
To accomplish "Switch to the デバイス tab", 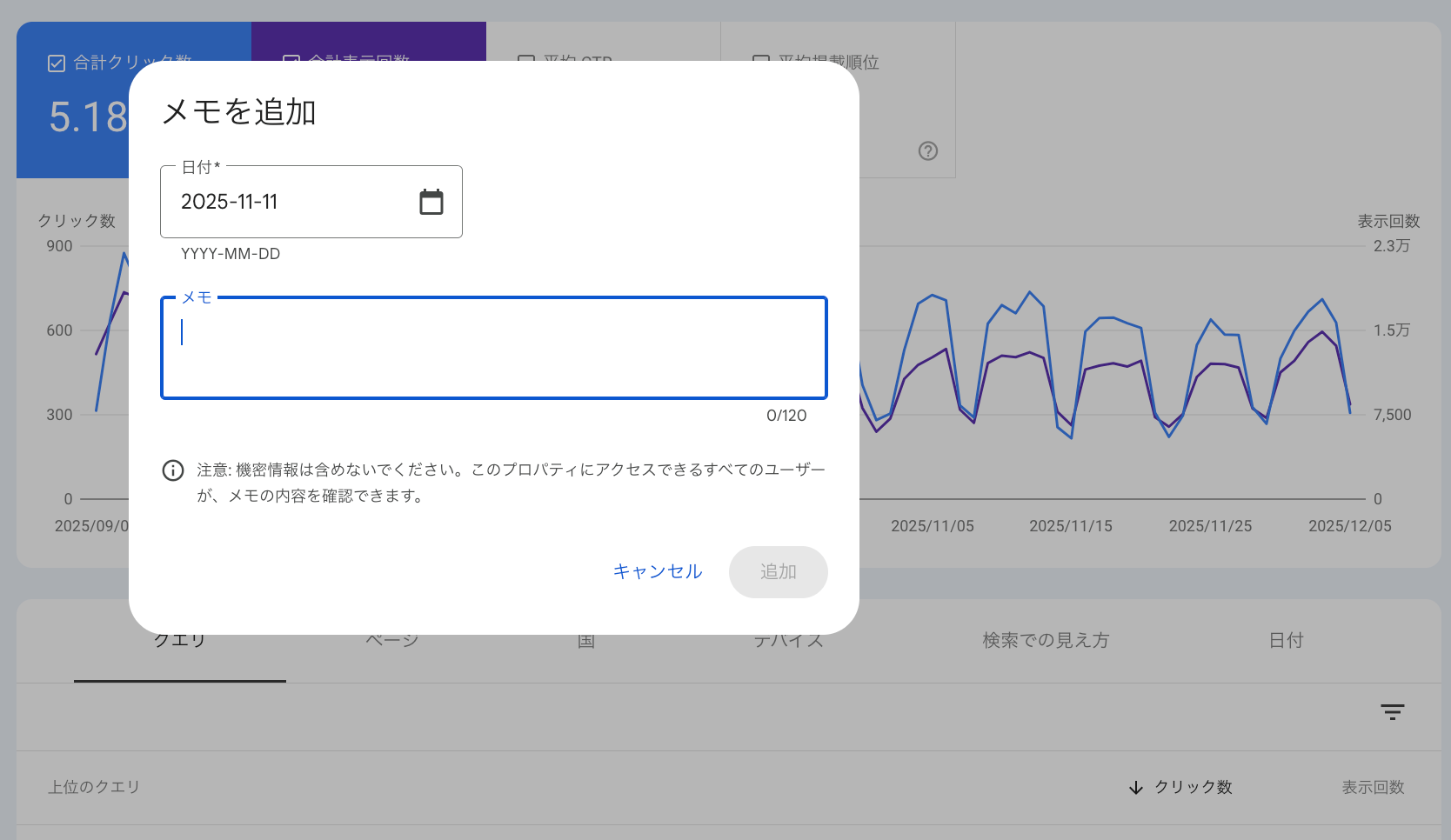I will (789, 640).
